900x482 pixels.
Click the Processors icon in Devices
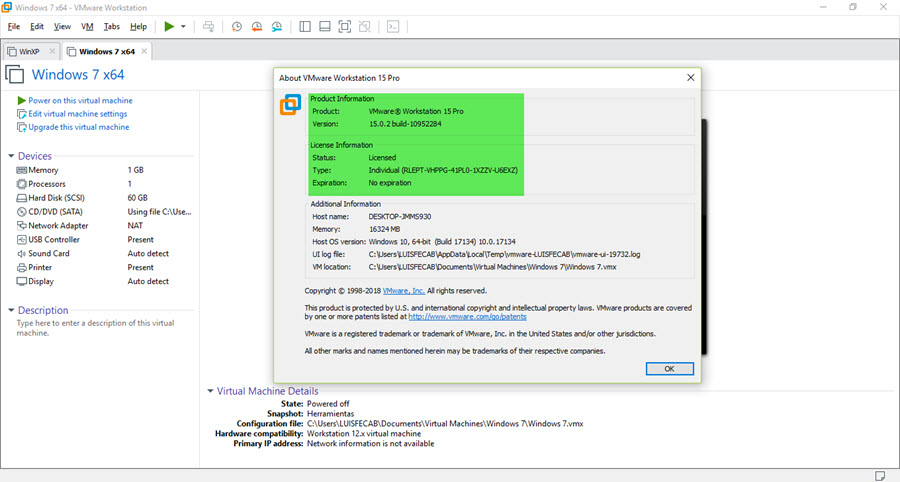(x=22, y=184)
